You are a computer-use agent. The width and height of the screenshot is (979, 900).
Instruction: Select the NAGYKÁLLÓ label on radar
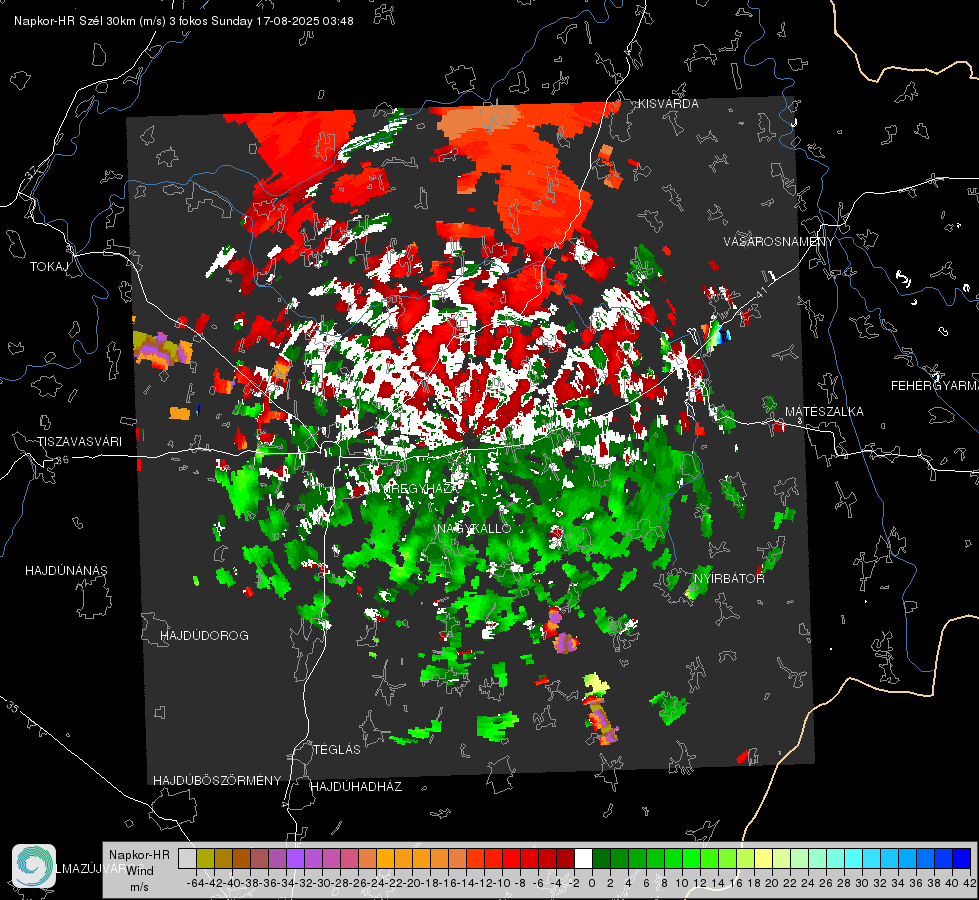pos(474,528)
